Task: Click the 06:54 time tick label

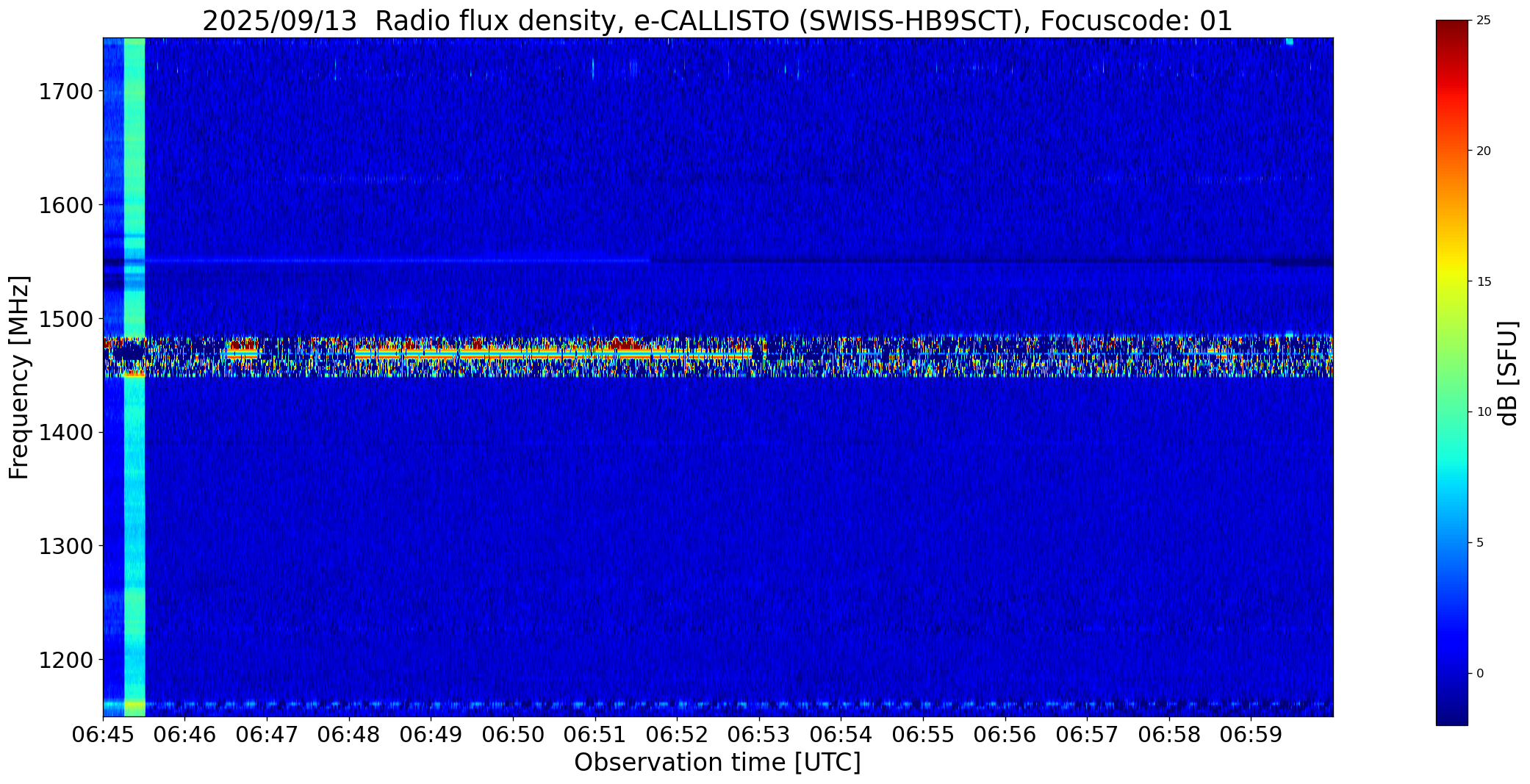Action: point(841,734)
